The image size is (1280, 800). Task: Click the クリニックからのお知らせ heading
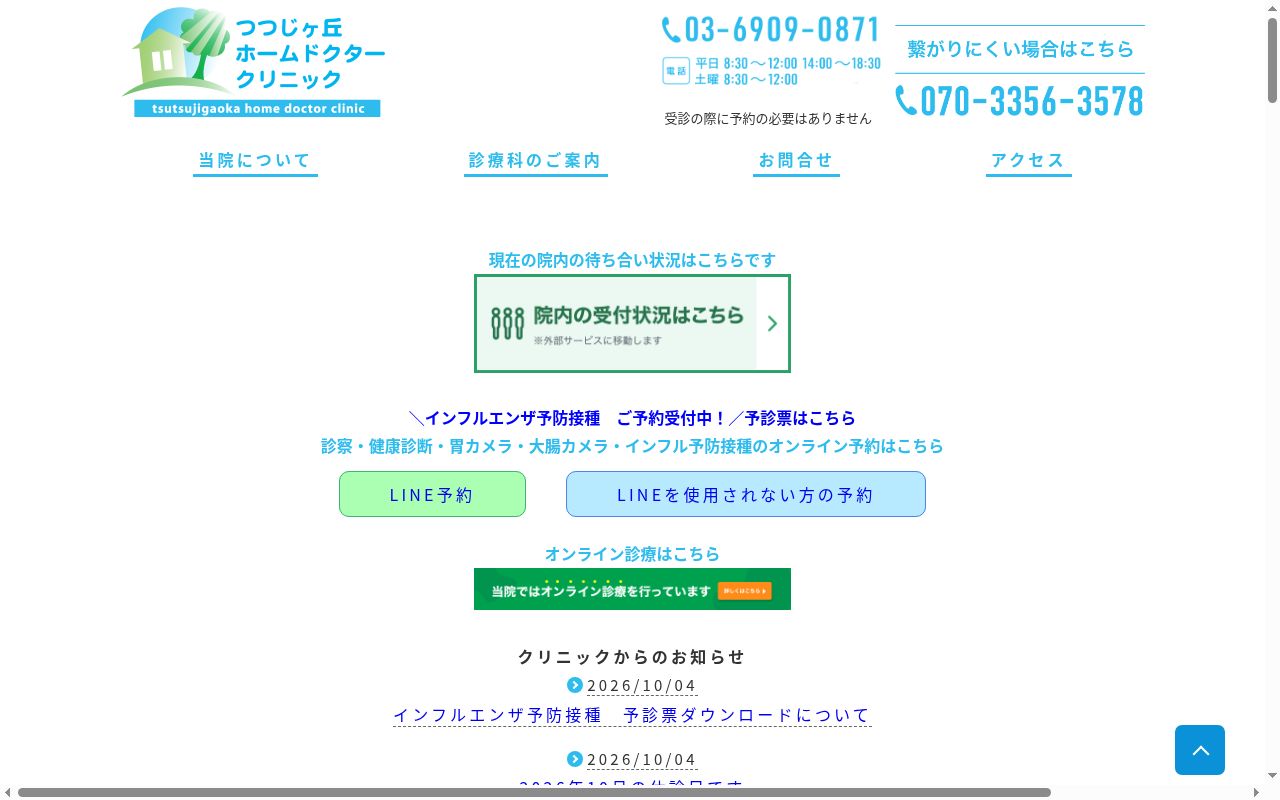pos(632,657)
